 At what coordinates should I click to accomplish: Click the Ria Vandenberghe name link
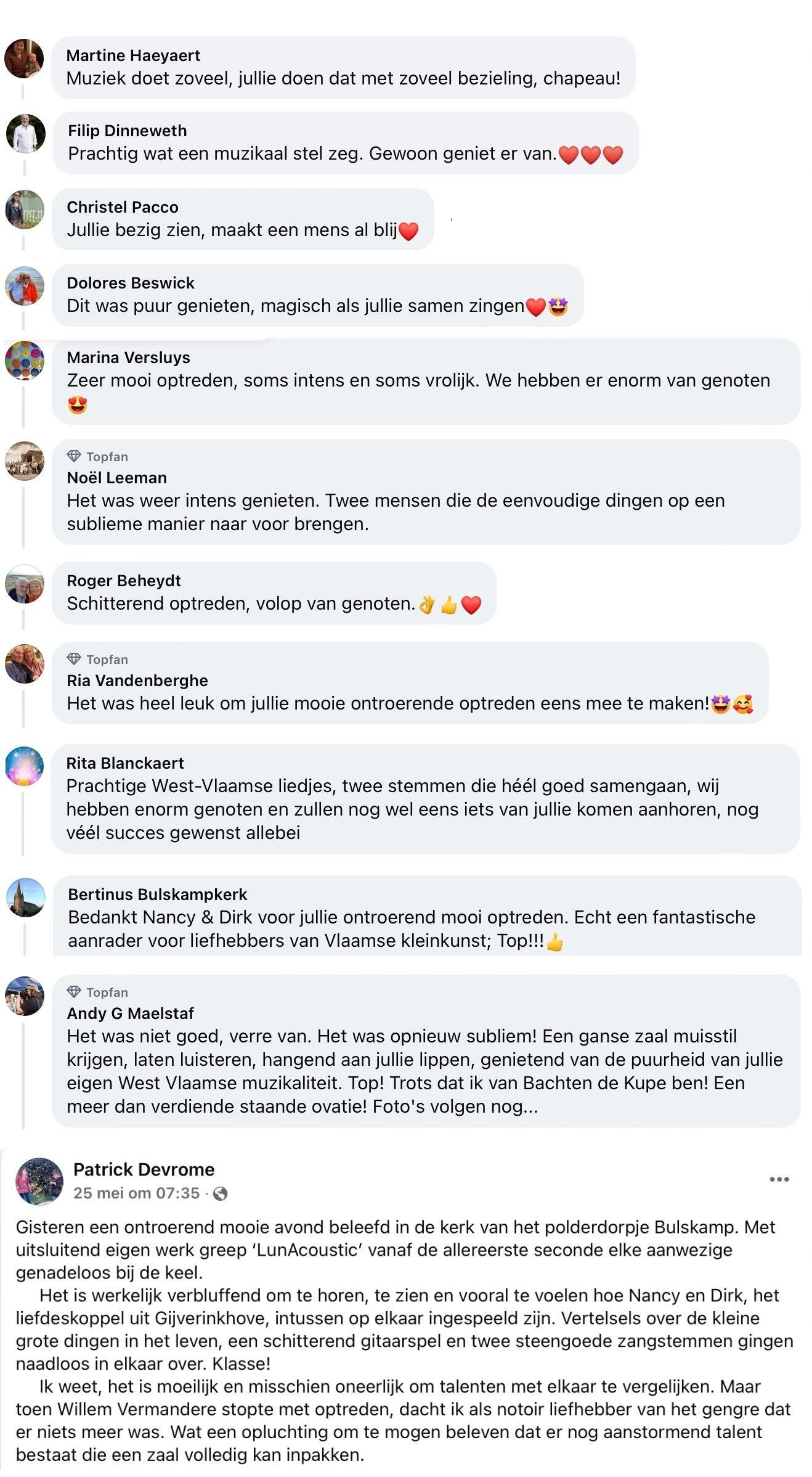[x=137, y=681]
